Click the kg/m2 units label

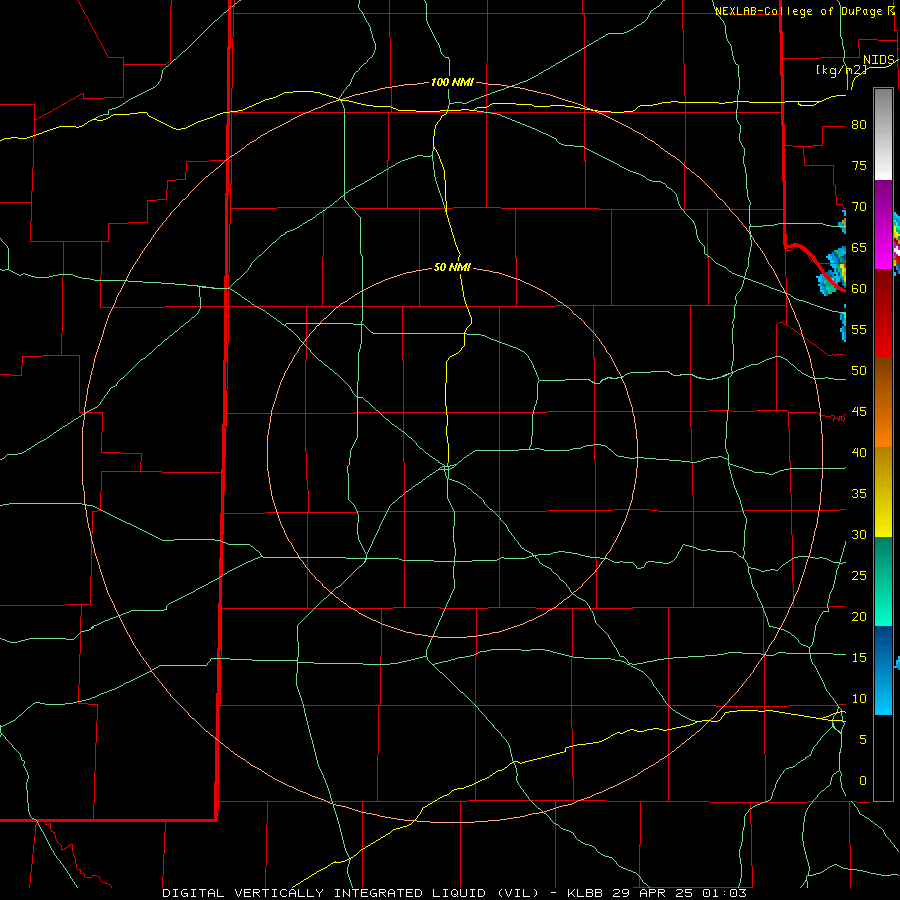841,70
